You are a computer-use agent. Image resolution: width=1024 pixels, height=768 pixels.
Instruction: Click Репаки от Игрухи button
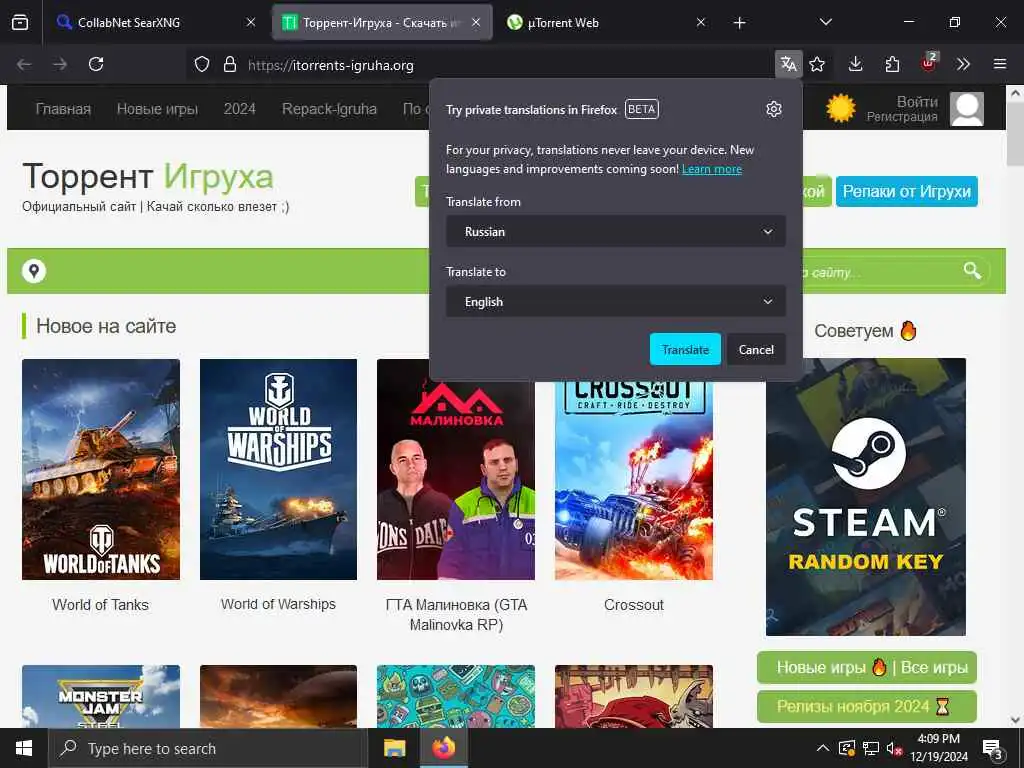[906, 191]
